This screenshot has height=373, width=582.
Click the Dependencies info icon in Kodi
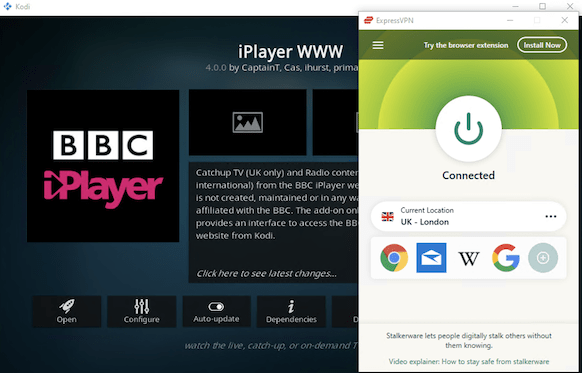pyautogui.click(x=291, y=307)
